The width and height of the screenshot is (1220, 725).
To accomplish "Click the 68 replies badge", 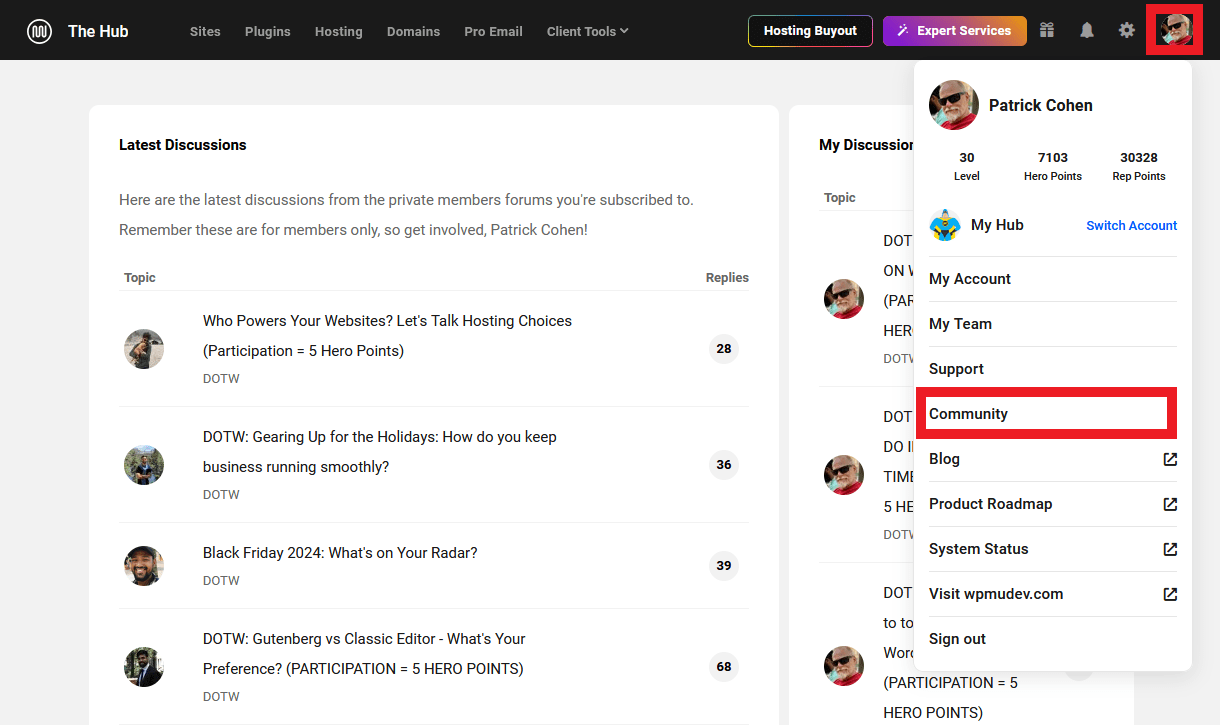I will 724,667.
